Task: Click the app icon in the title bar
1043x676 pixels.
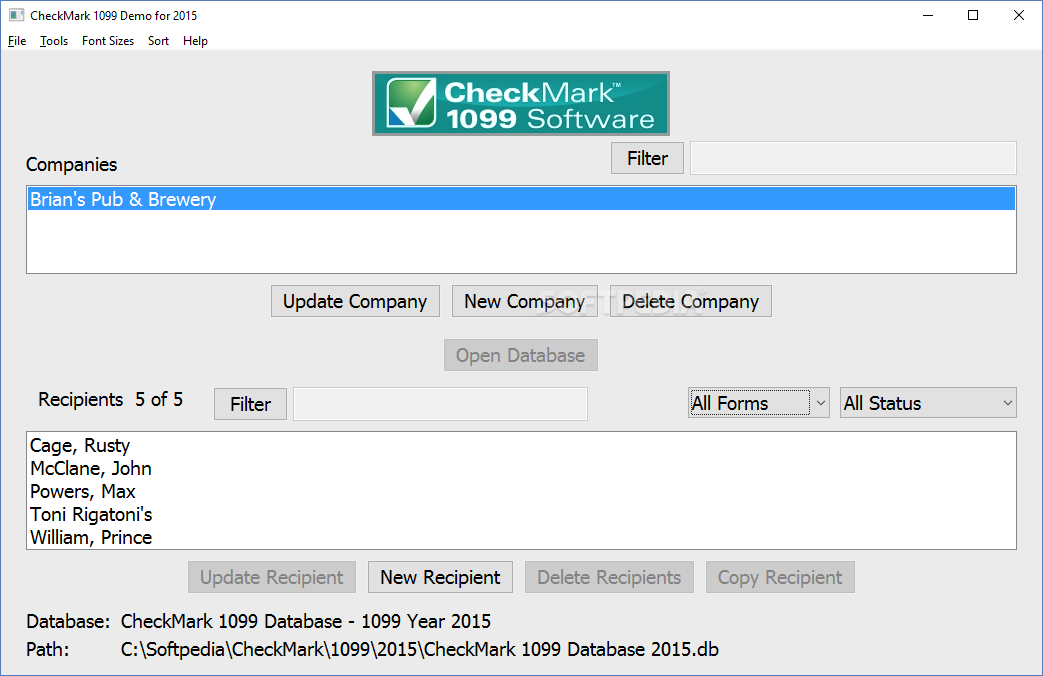Action: (17, 15)
